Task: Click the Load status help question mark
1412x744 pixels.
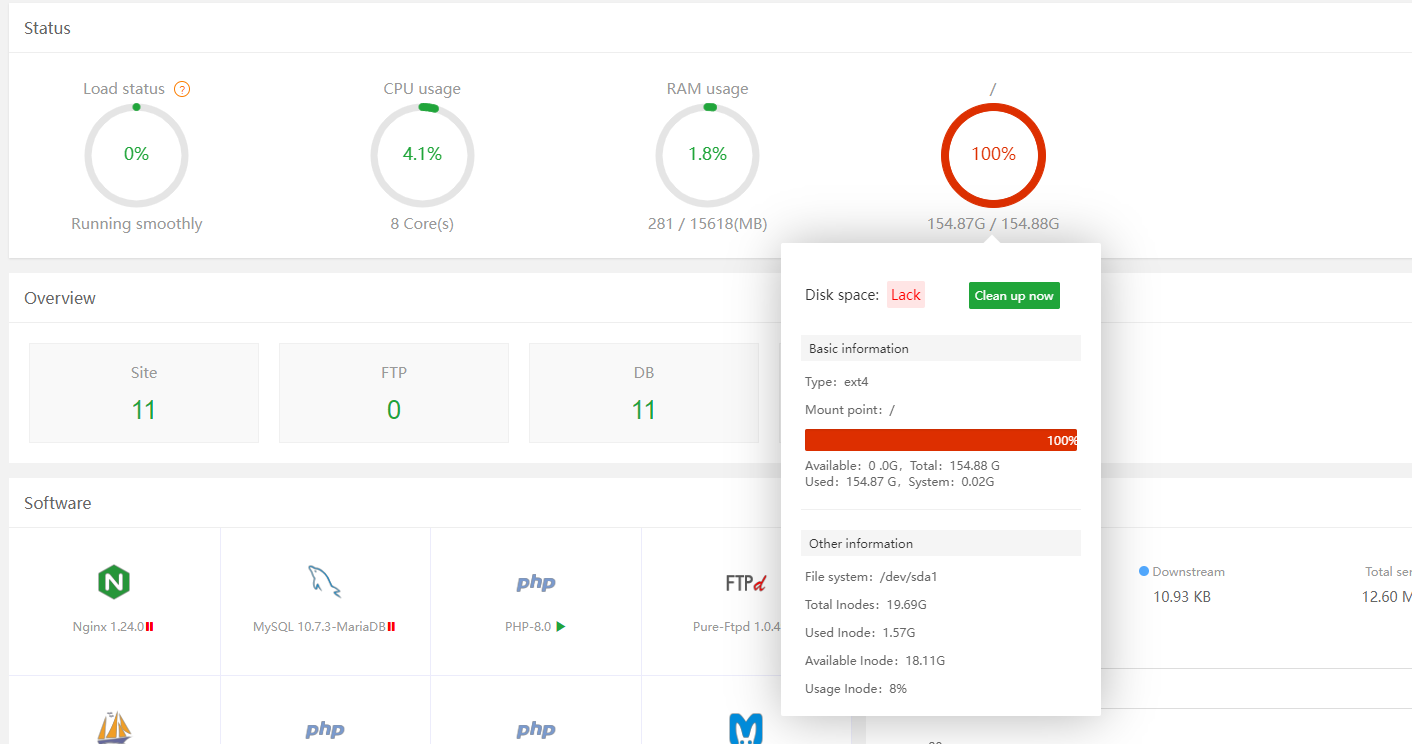Action: 182,89
